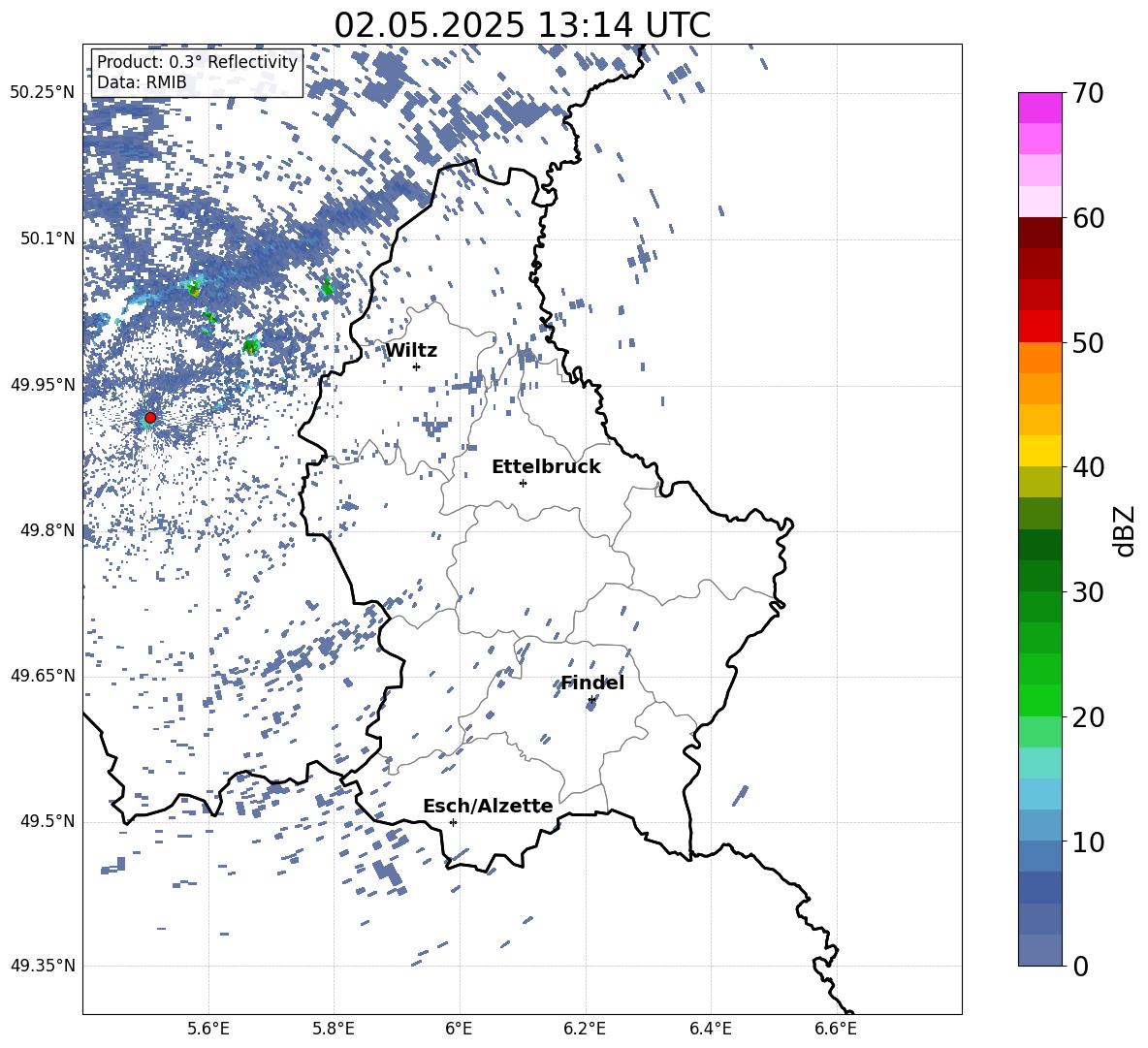Click the 70 colorbar tick value
This screenshot has height=1048, width=1148.
(1087, 94)
